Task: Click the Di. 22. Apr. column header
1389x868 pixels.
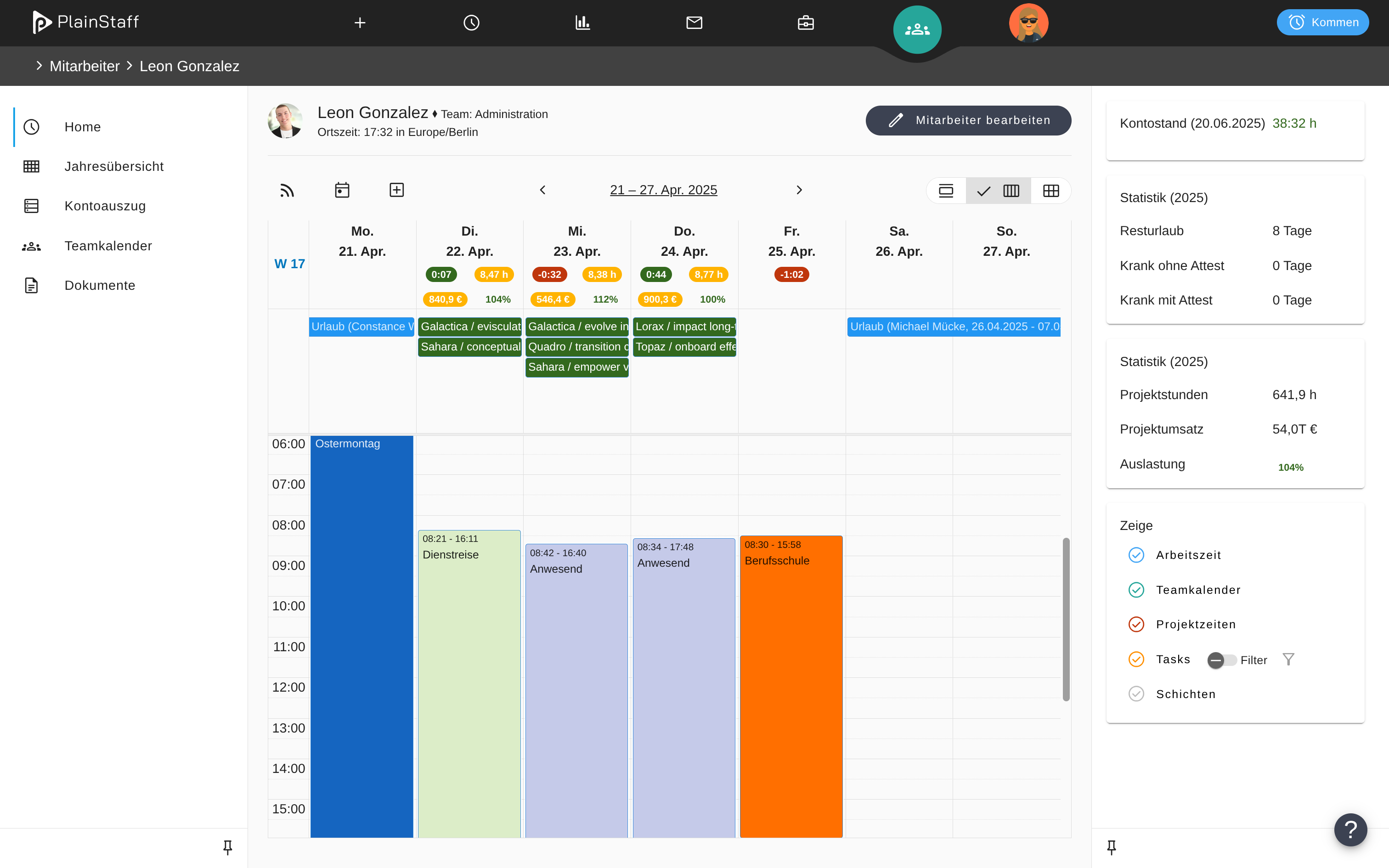Action: pyautogui.click(x=469, y=241)
